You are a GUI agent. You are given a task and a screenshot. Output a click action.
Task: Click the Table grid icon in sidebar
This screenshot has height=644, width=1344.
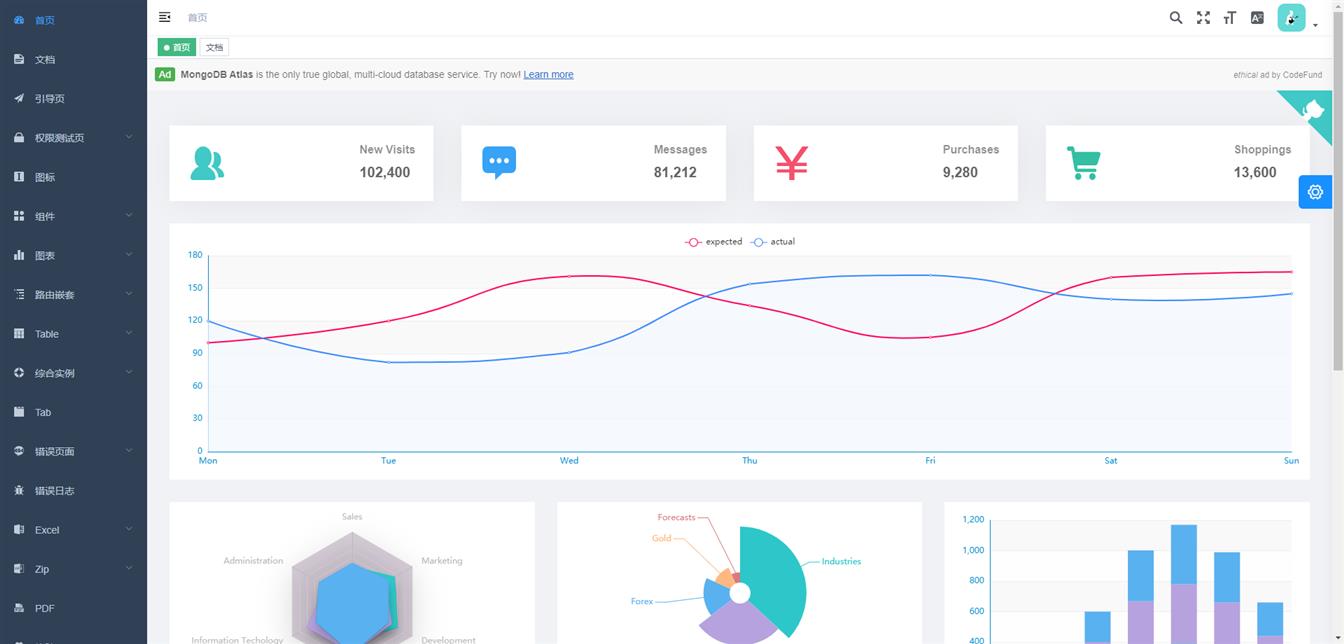coord(19,334)
